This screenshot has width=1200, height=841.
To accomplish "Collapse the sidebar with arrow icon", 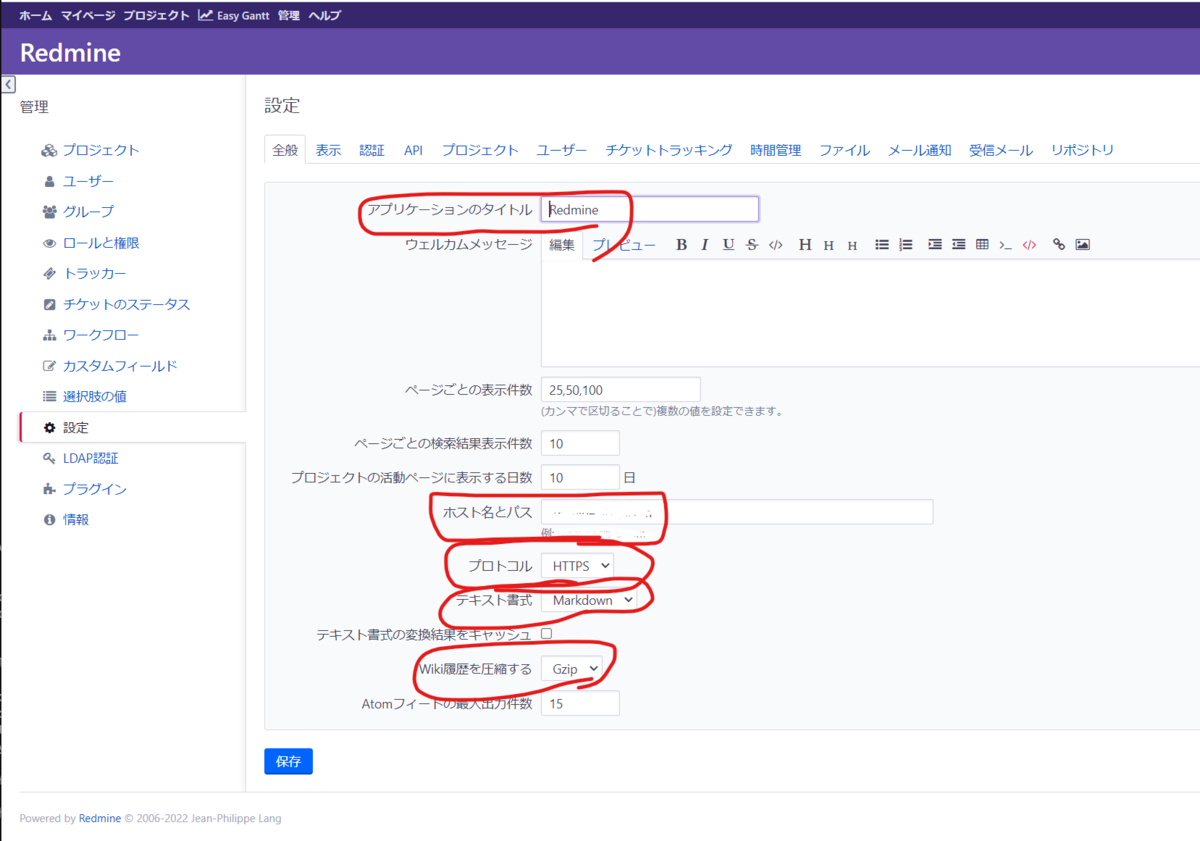I will click(x=8, y=85).
